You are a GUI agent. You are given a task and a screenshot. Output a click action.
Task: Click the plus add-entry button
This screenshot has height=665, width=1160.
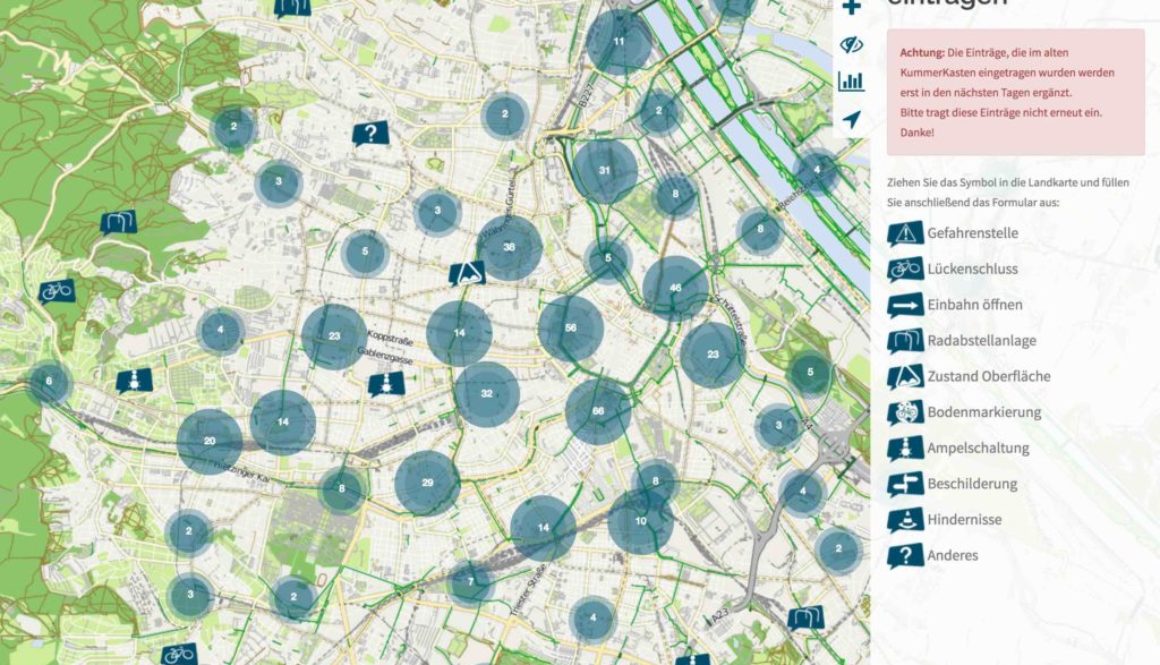[852, 7]
